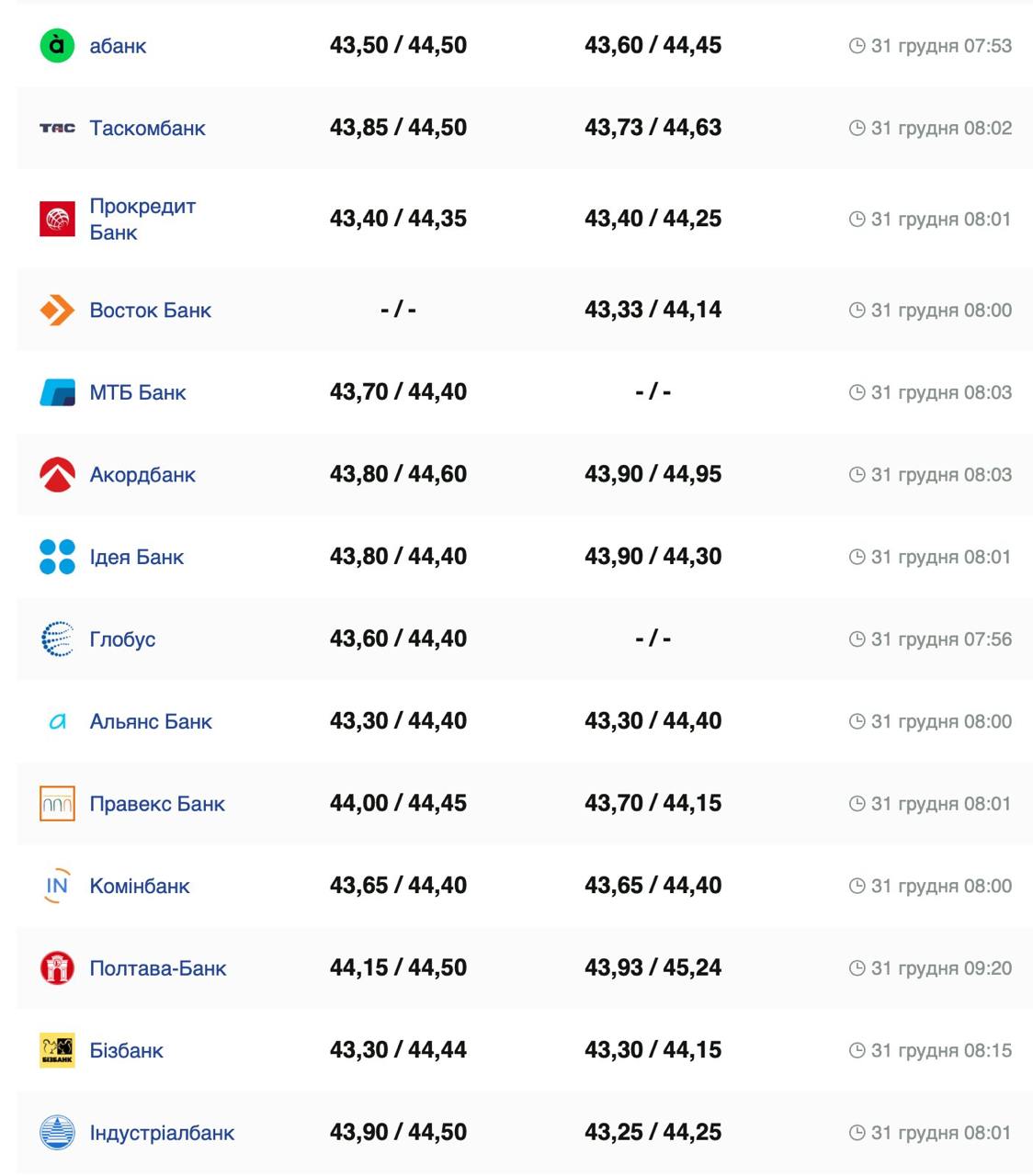Click the clock icon beside абанк's 07:53 time
Screen dimensions: 1033x1176
coord(857,46)
